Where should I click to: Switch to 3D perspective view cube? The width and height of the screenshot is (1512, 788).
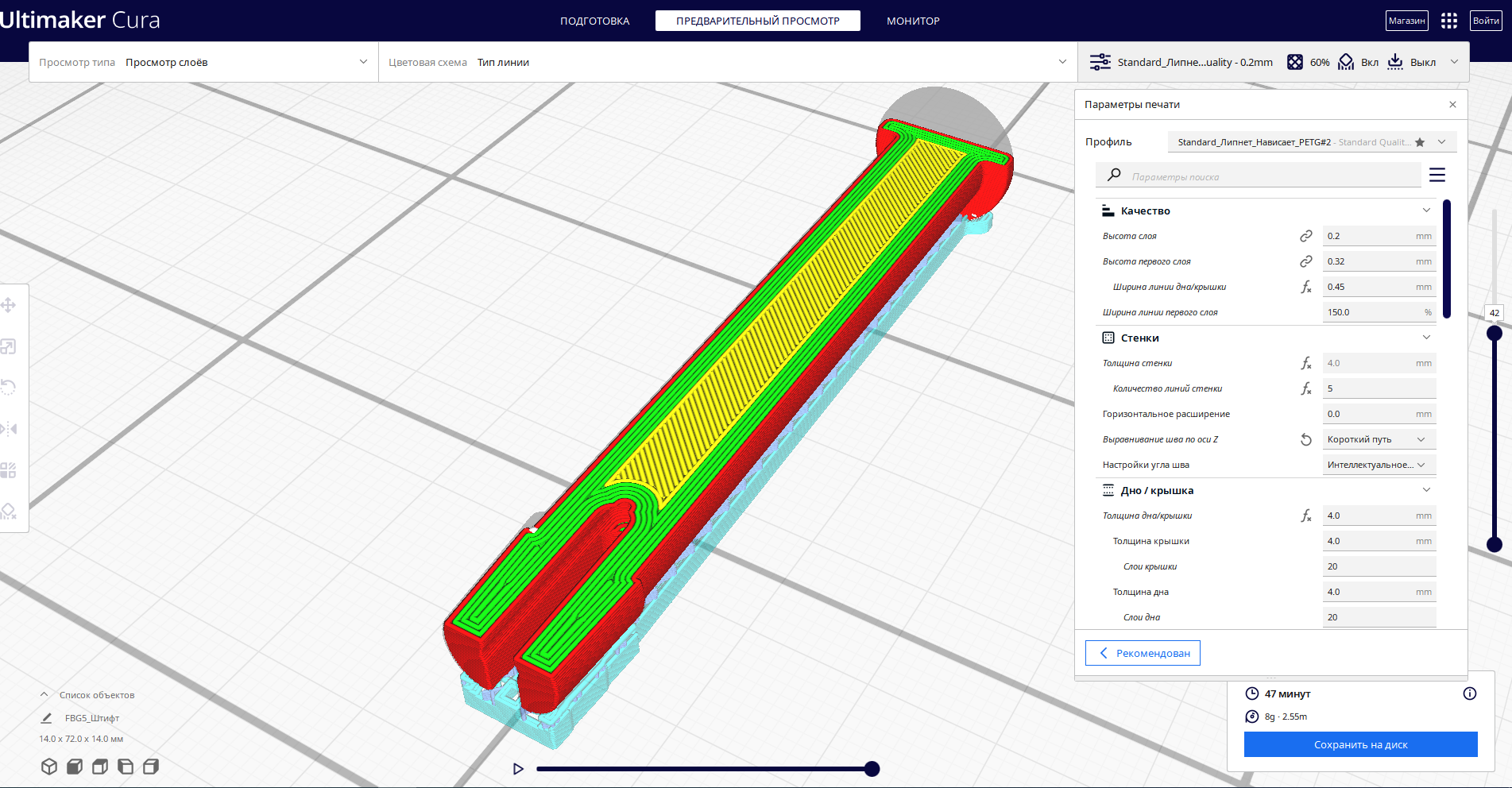(49, 767)
